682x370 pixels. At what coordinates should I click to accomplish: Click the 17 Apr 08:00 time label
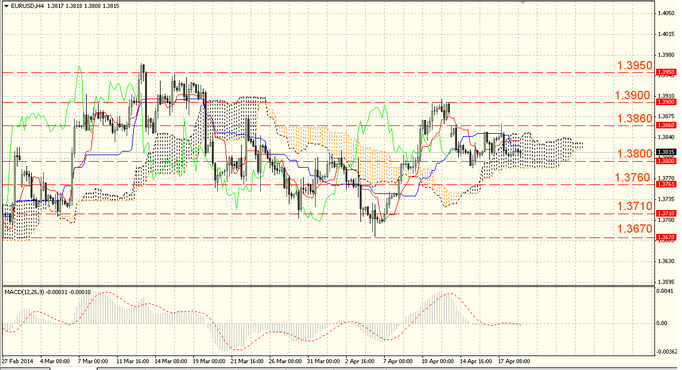(514, 361)
